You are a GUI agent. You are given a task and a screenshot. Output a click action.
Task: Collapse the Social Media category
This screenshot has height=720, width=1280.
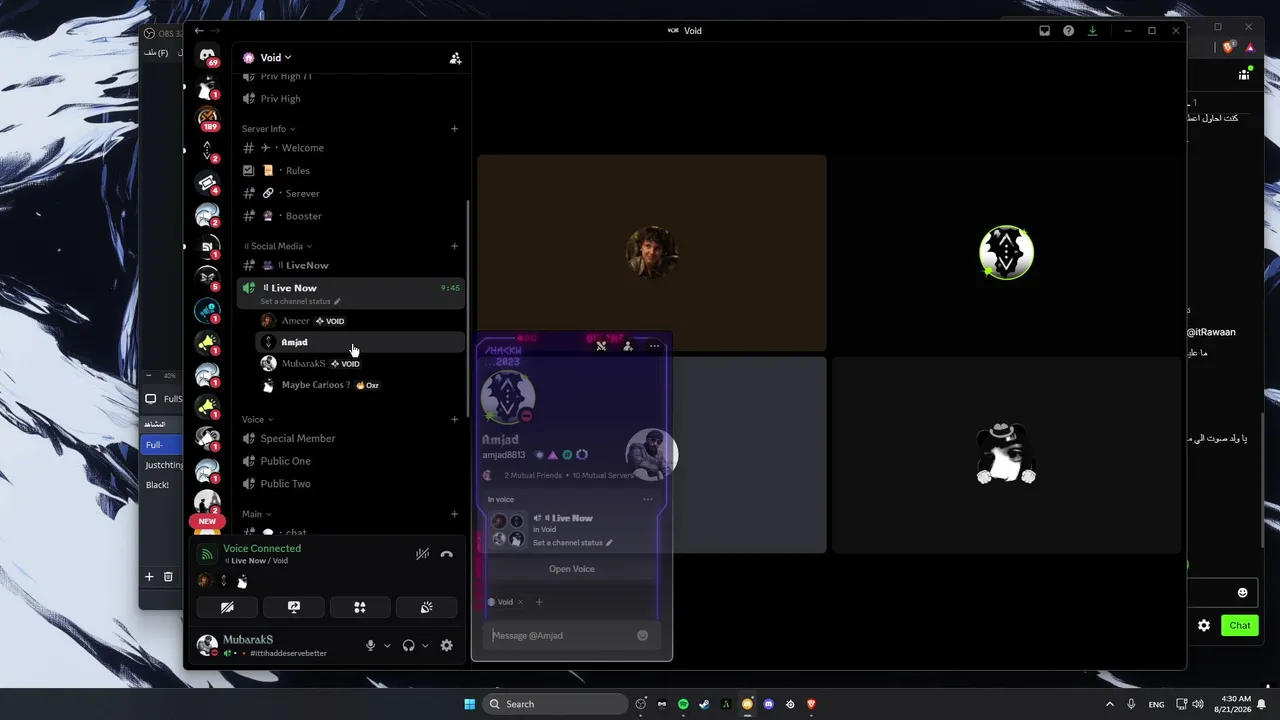point(278,246)
